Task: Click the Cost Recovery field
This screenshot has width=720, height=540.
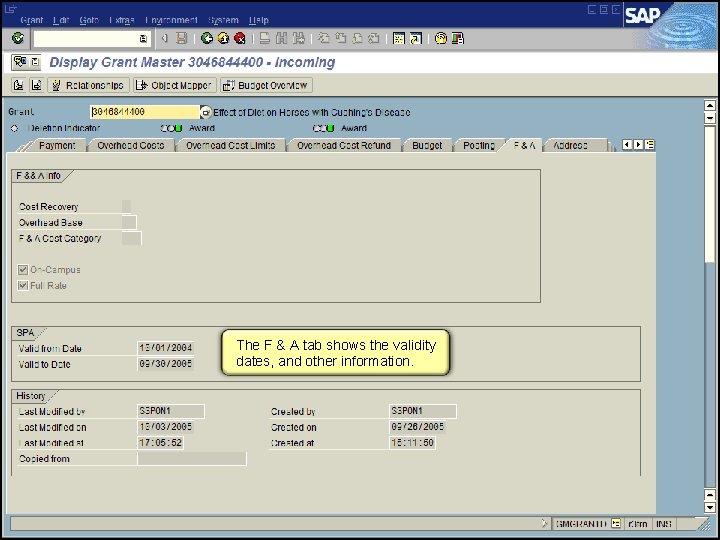Action: 126,206
